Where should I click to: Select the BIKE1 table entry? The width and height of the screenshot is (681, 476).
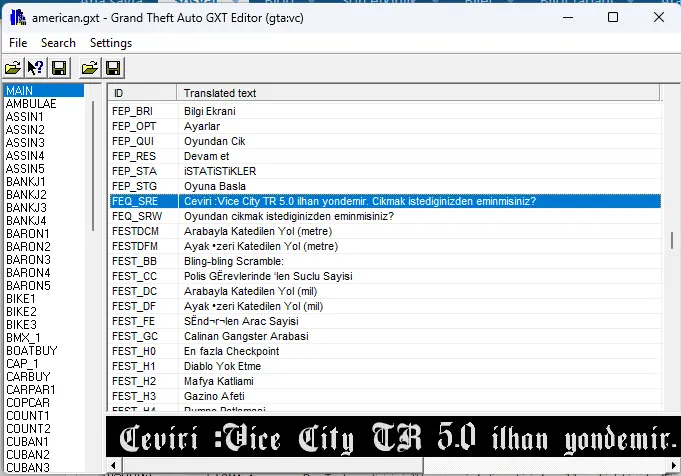click(21, 298)
